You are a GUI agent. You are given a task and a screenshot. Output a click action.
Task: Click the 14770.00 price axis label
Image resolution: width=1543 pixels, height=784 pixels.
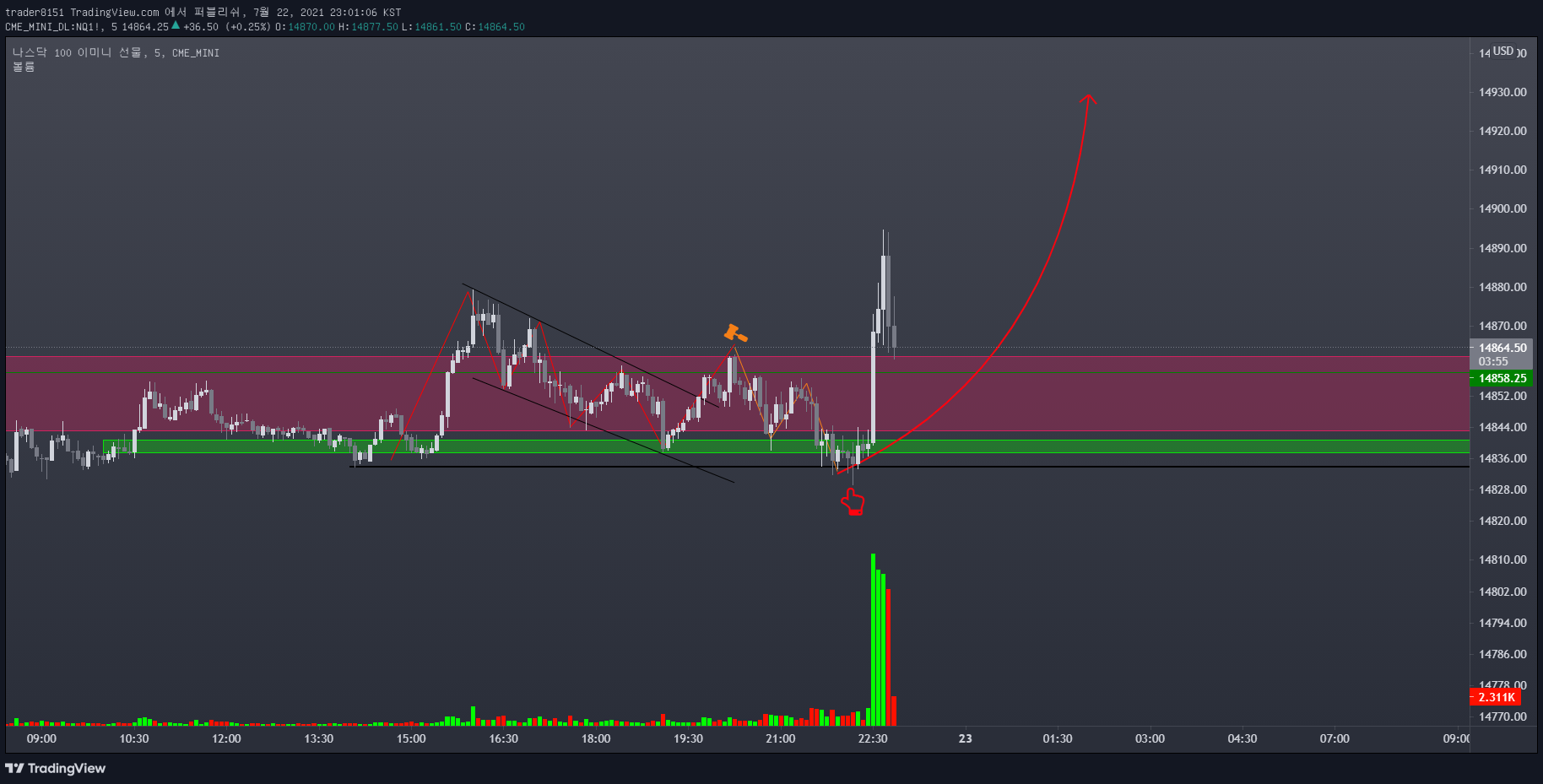tap(1502, 716)
